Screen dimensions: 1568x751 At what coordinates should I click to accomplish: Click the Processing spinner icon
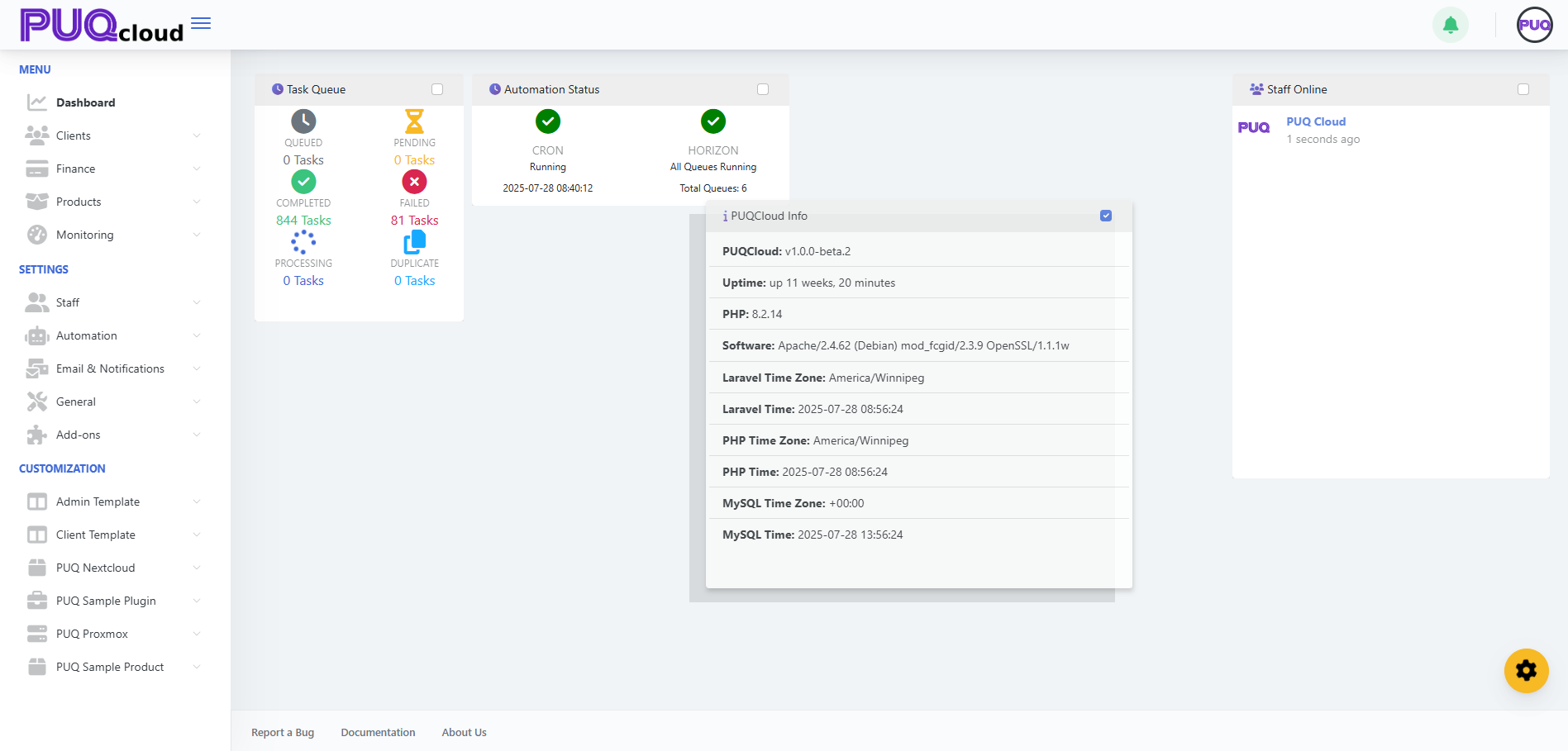point(303,242)
